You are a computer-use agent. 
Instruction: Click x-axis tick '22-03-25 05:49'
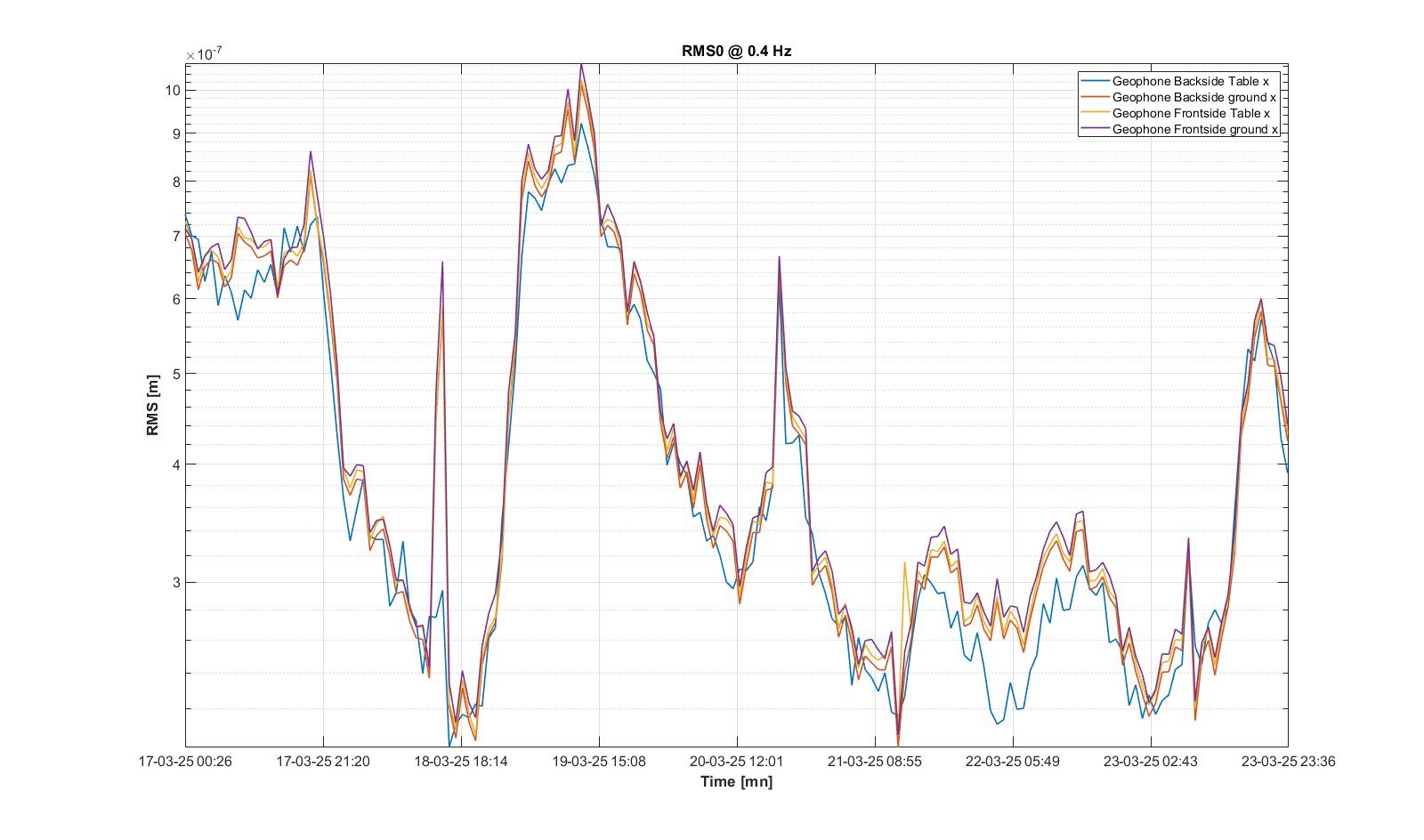[x=1013, y=761]
